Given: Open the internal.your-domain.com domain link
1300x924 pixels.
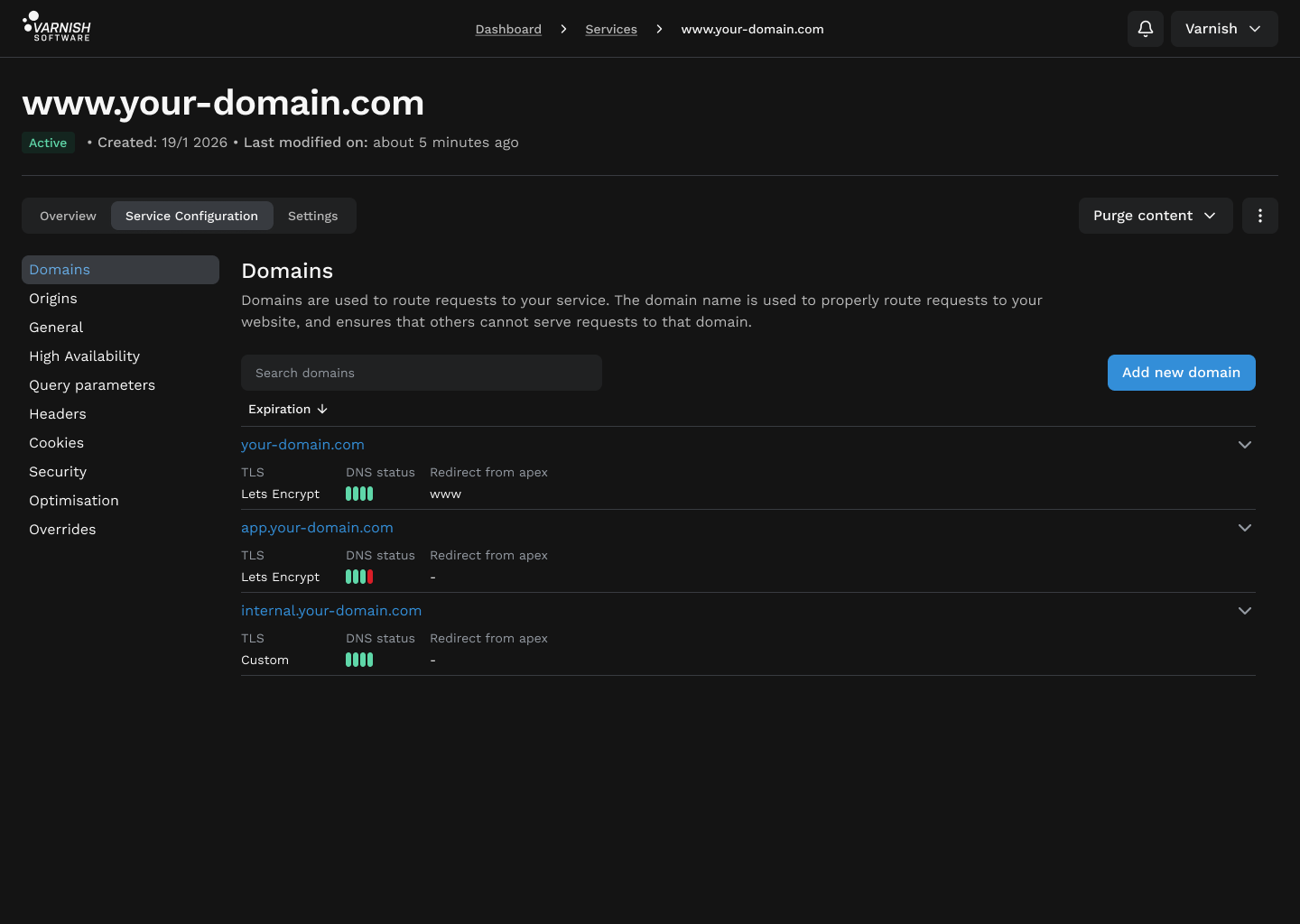Looking at the screenshot, I should click(x=331, y=611).
